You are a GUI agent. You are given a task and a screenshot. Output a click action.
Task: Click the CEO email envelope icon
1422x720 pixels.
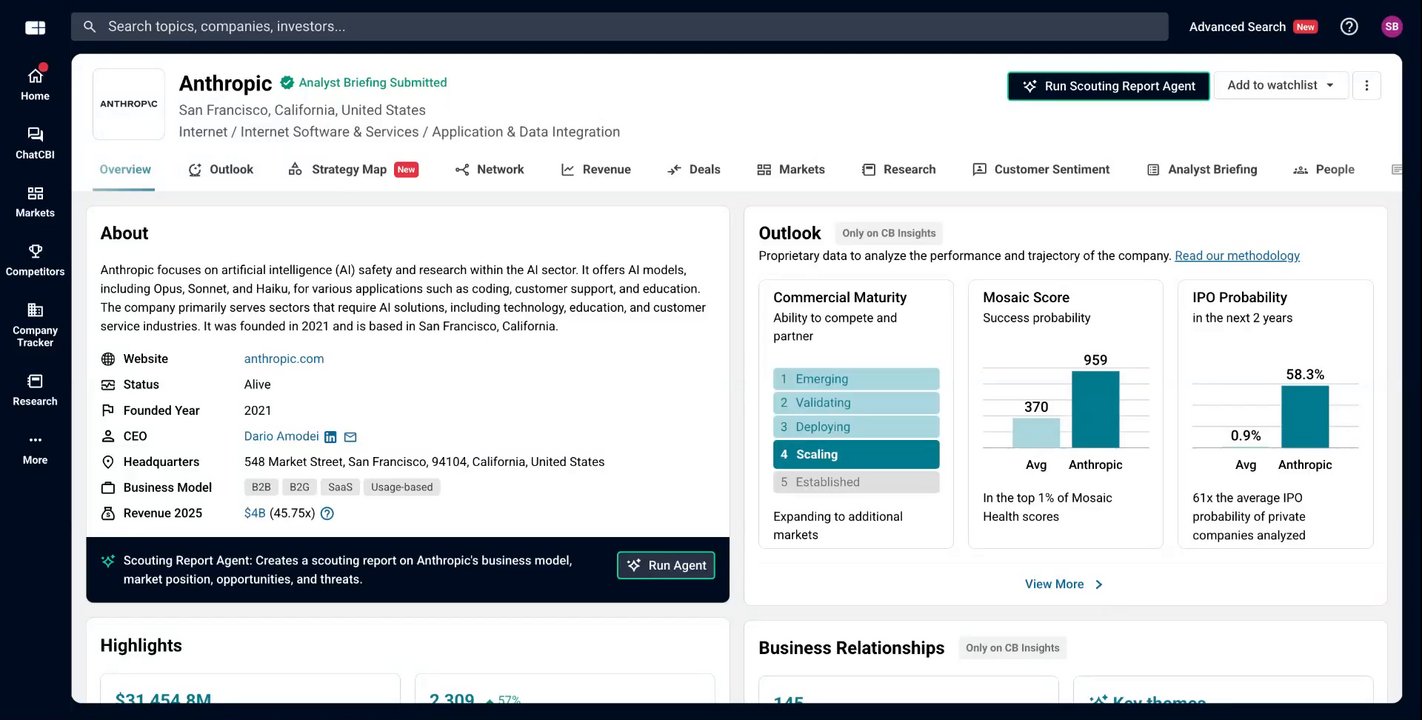(350, 437)
